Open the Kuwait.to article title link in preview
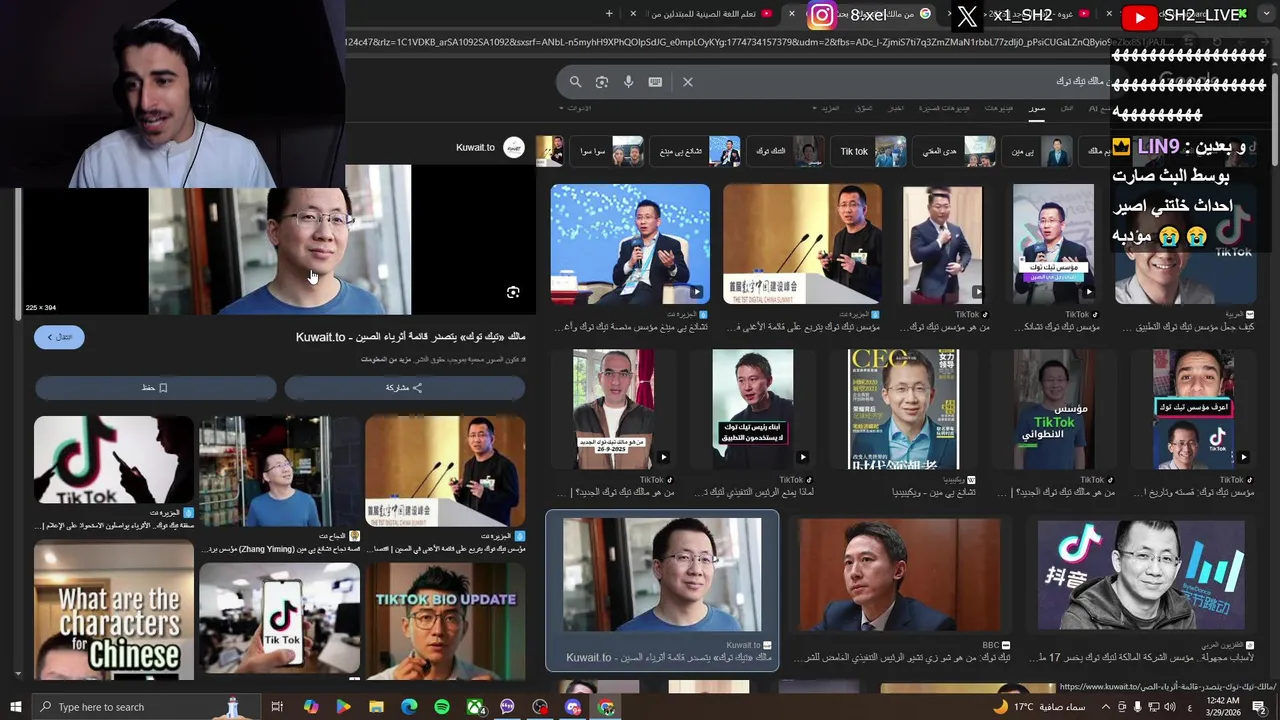This screenshot has height=720, width=1280. click(x=411, y=337)
